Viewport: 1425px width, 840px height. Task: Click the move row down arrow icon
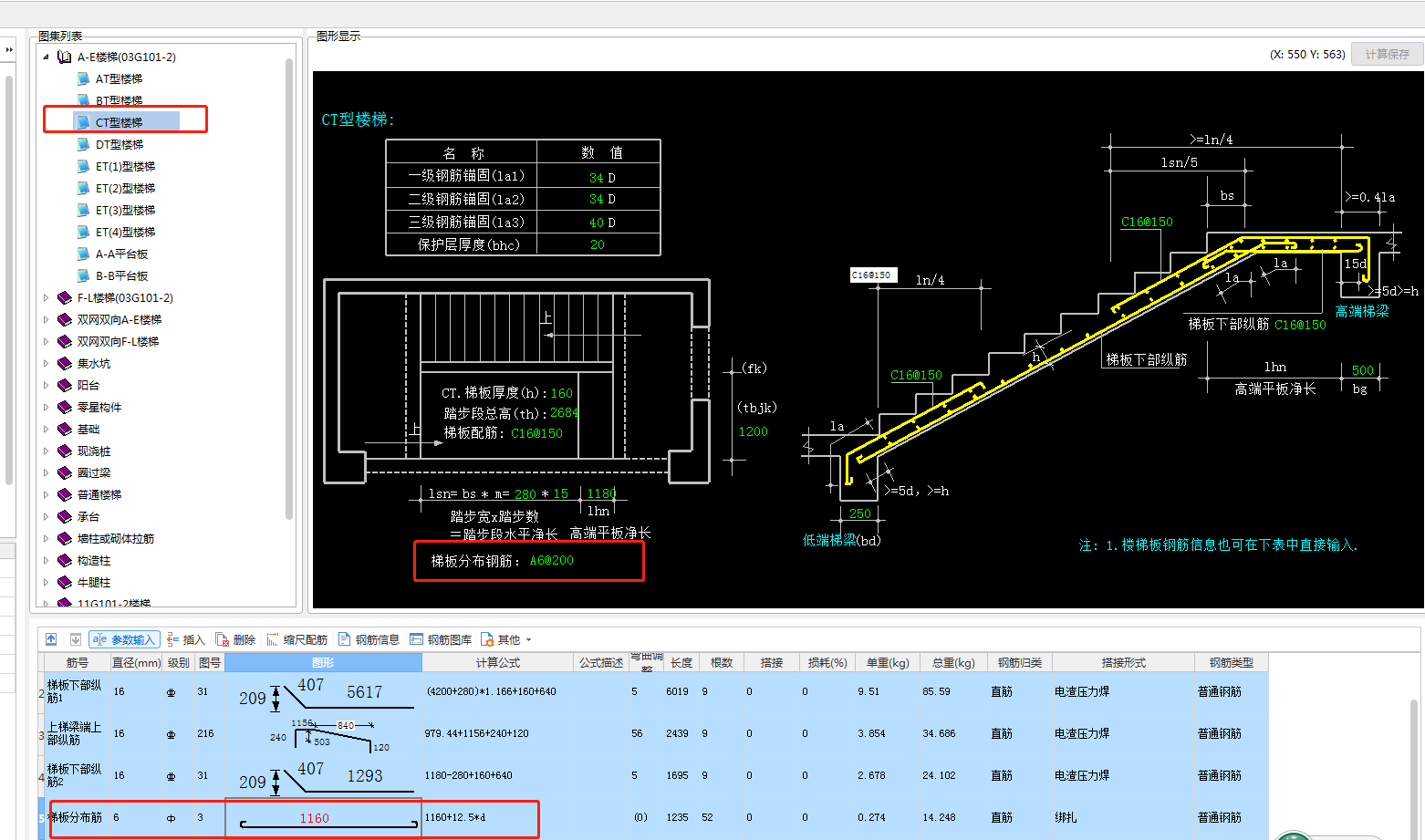(76, 639)
